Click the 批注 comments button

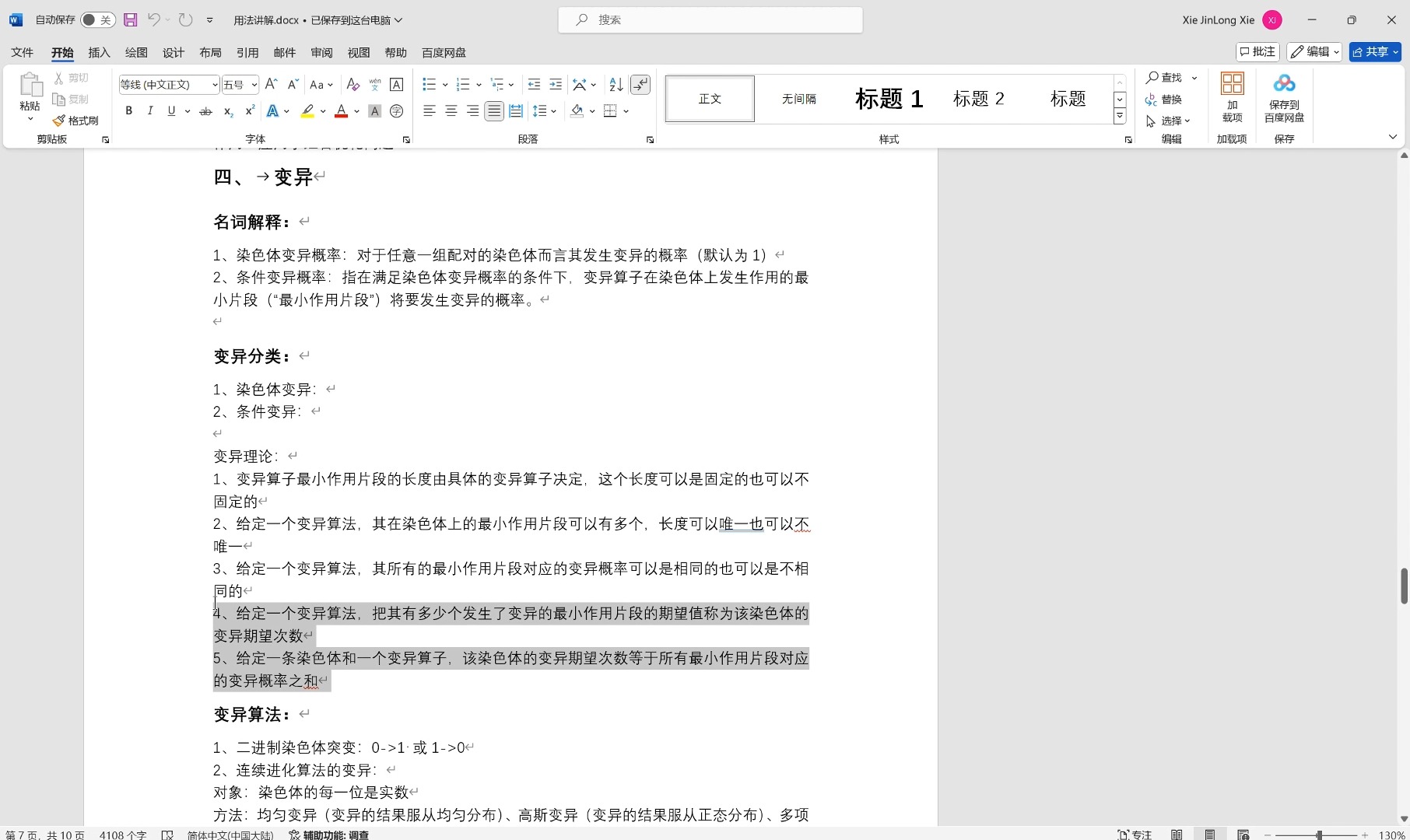pos(1257,52)
